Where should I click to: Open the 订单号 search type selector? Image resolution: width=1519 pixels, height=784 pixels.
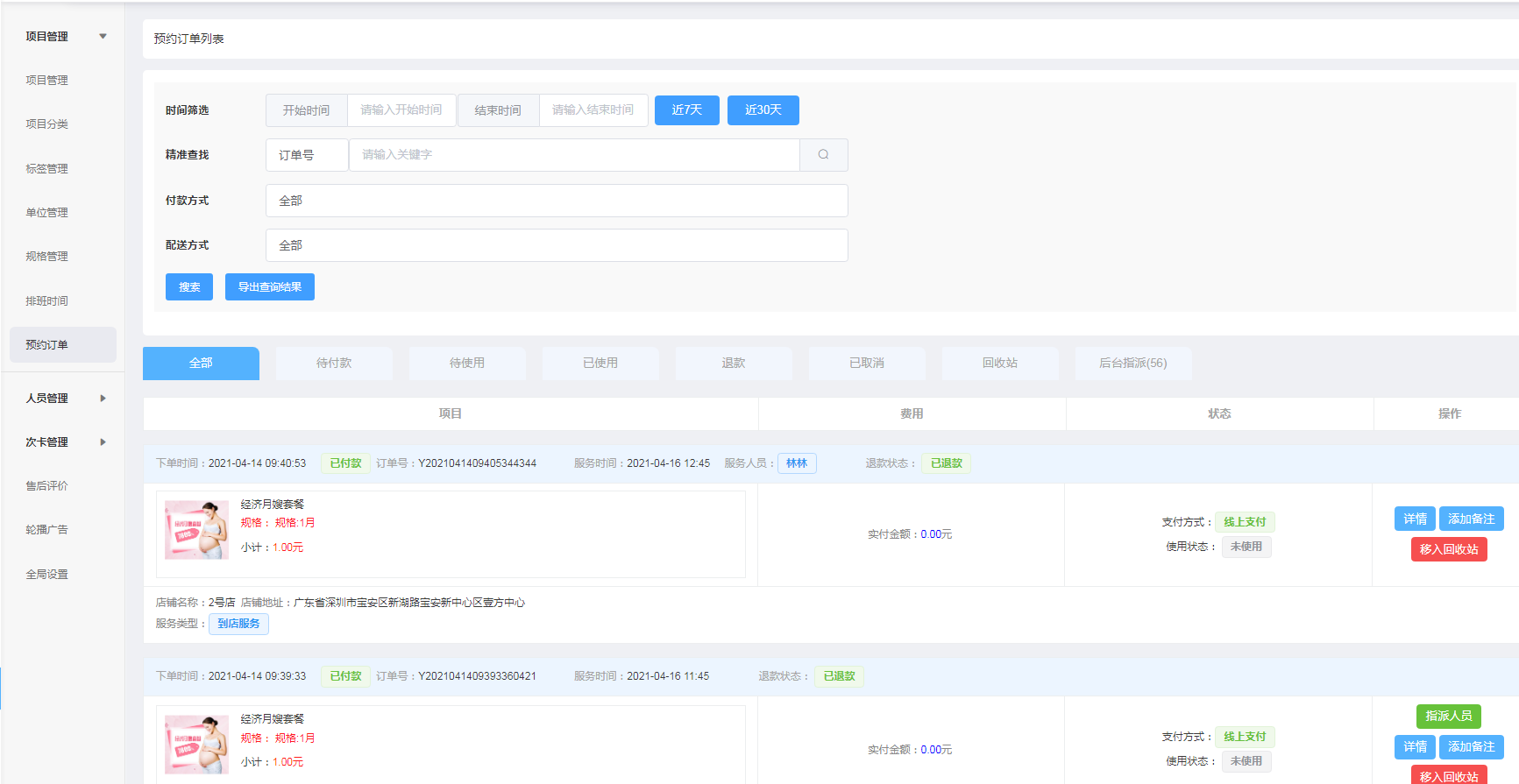pyautogui.click(x=306, y=155)
